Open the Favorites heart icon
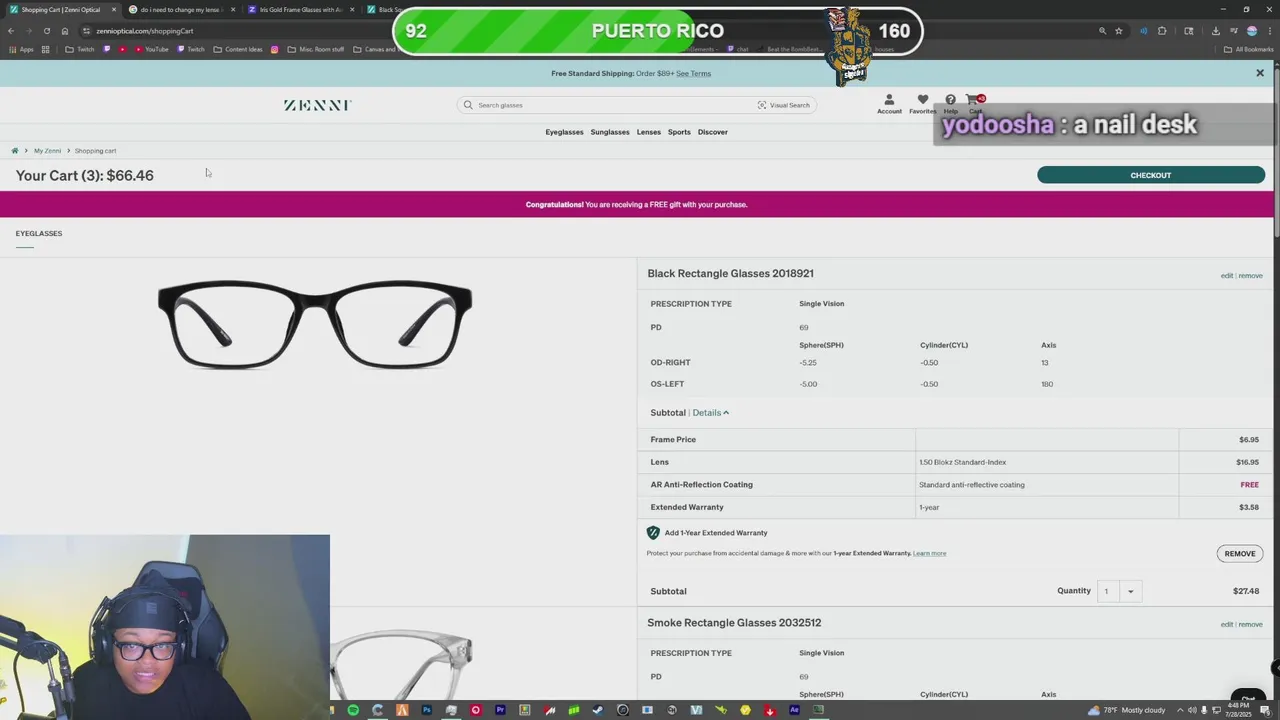1280x720 pixels. point(922,100)
